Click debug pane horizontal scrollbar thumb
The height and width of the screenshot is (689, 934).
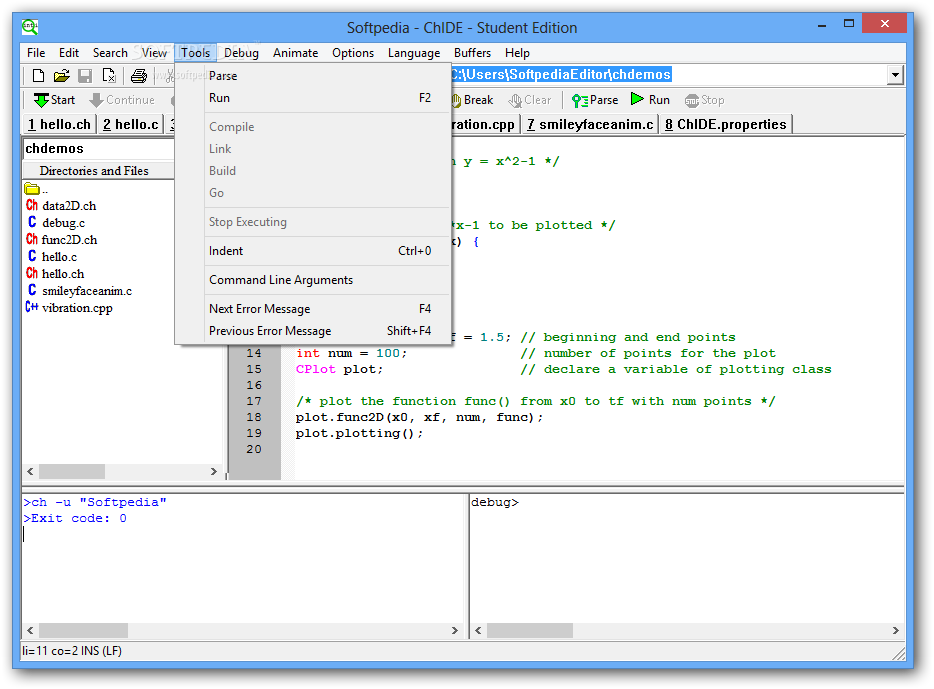530,630
